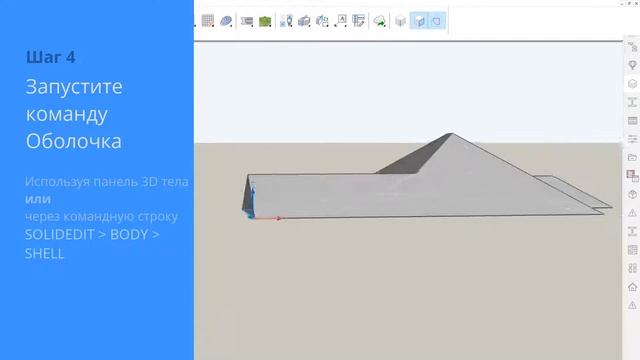The width and height of the screenshot is (640, 360).
Task: Click the green briefcase toolbar icon
Action: [265, 21]
